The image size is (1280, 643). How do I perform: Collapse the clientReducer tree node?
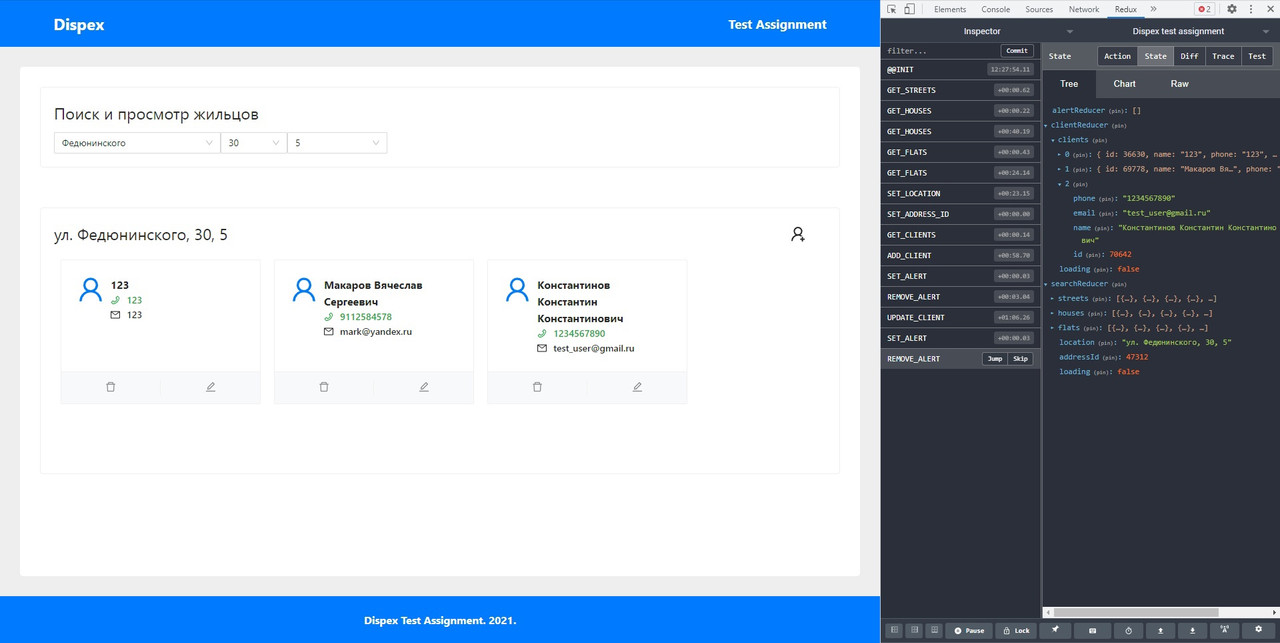click(x=1046, y=126)
